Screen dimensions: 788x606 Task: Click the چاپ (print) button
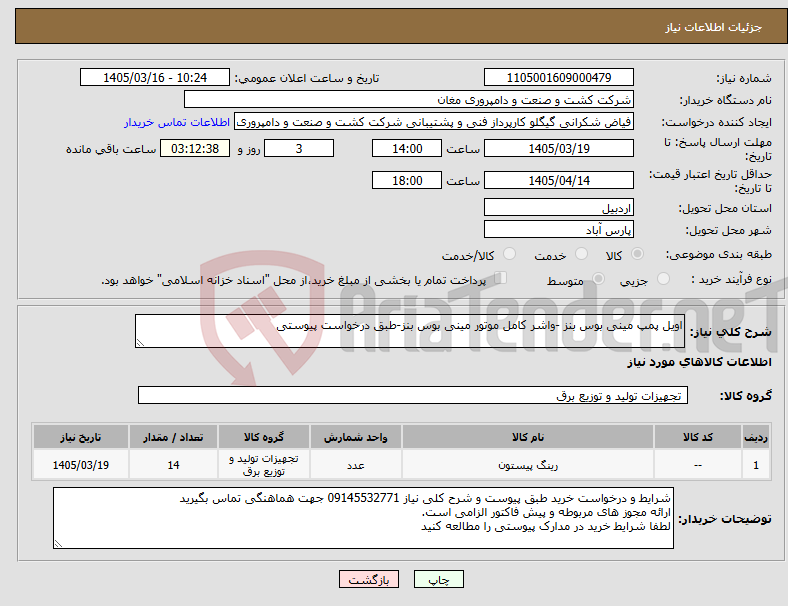point(438,579)
